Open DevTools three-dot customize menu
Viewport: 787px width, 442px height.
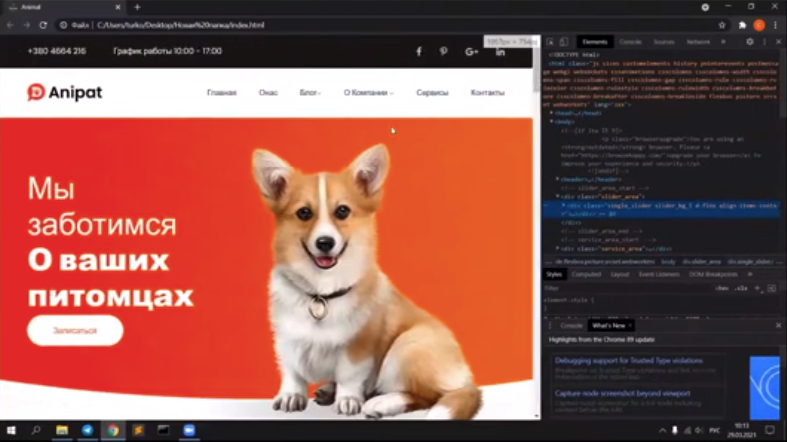tap(764, 42)
